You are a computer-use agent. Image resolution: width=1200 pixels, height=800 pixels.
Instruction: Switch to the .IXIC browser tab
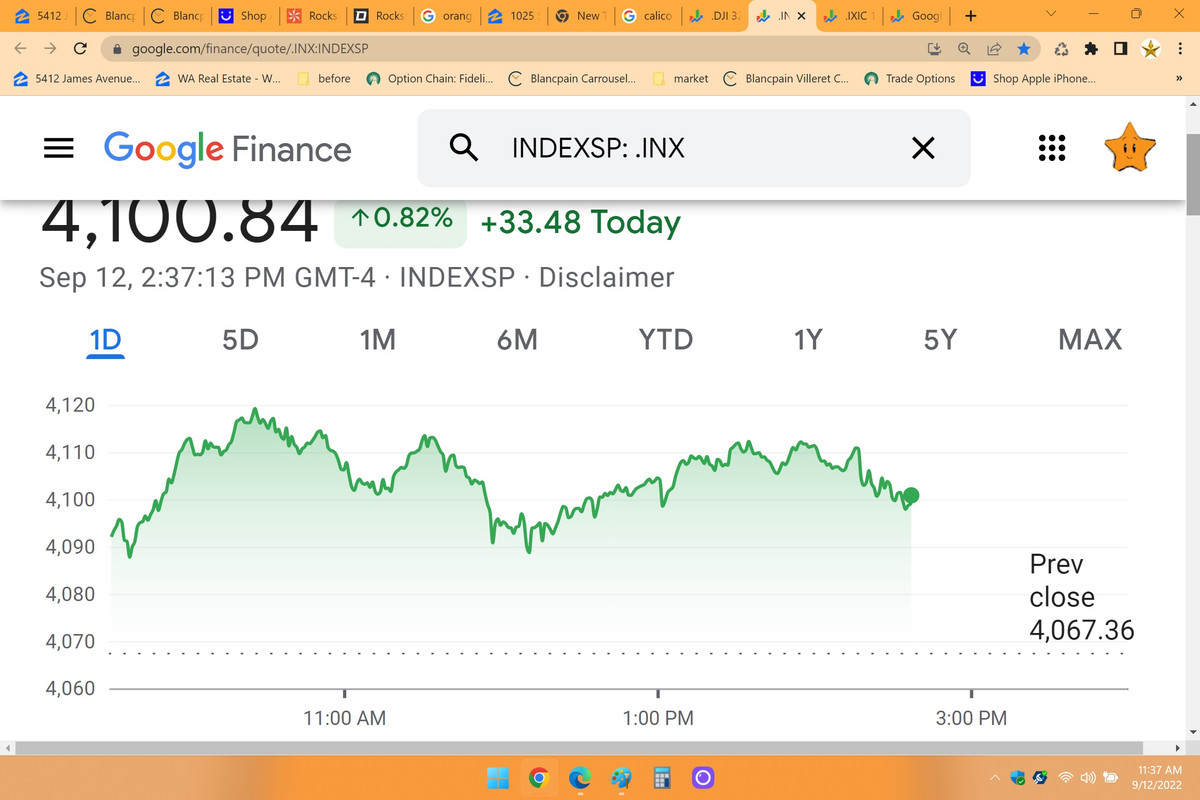(848, 16)
